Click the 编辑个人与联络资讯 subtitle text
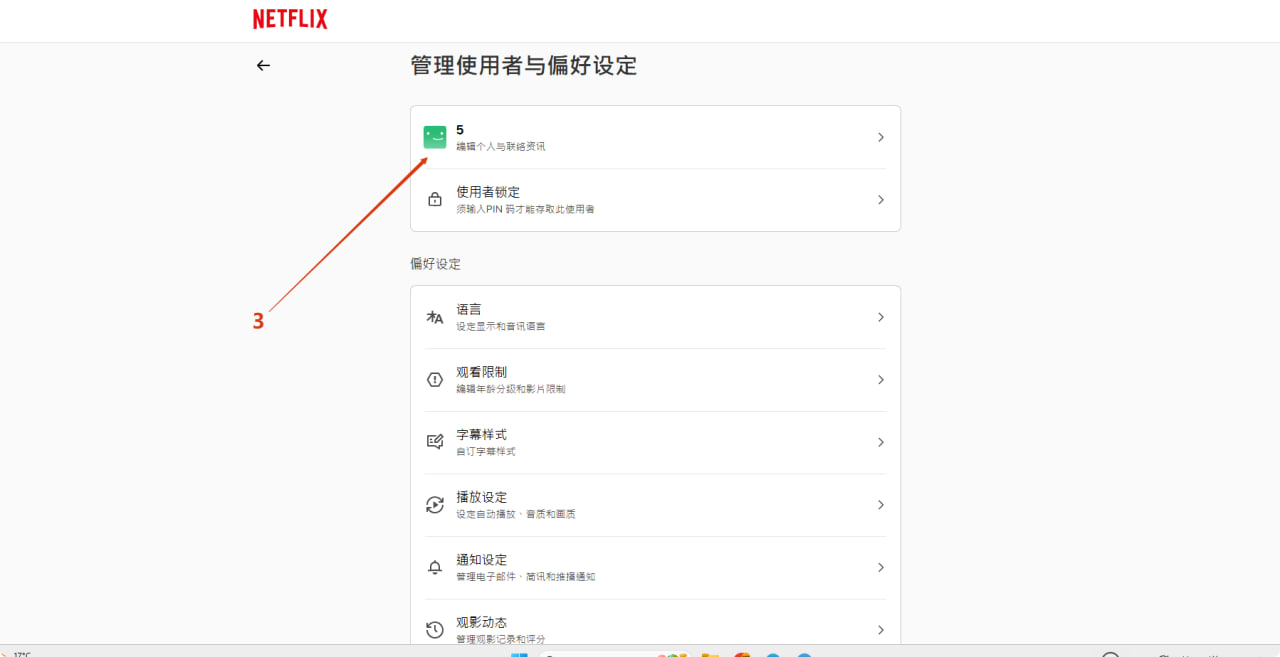Screen dimensions: 1280x657 [501, 147]
